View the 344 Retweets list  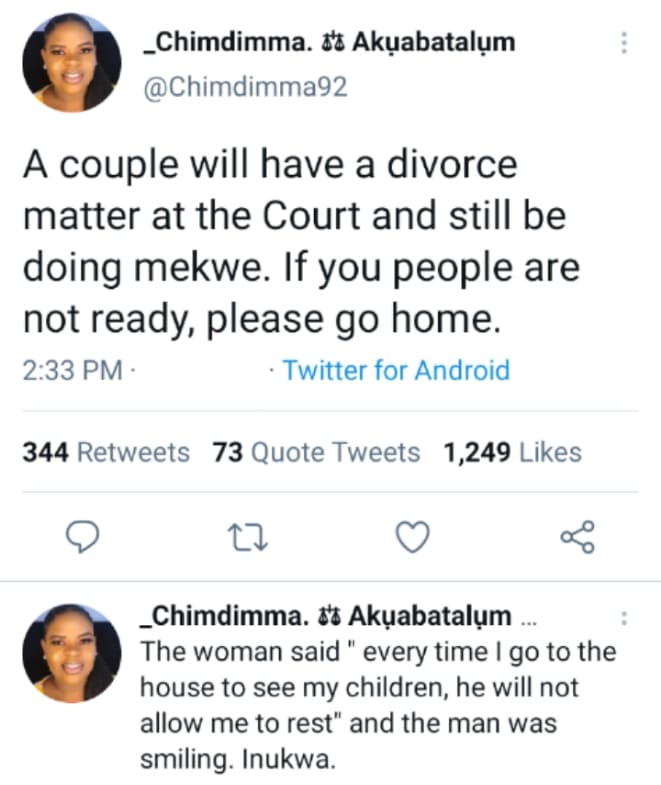[x=106, y=453]
